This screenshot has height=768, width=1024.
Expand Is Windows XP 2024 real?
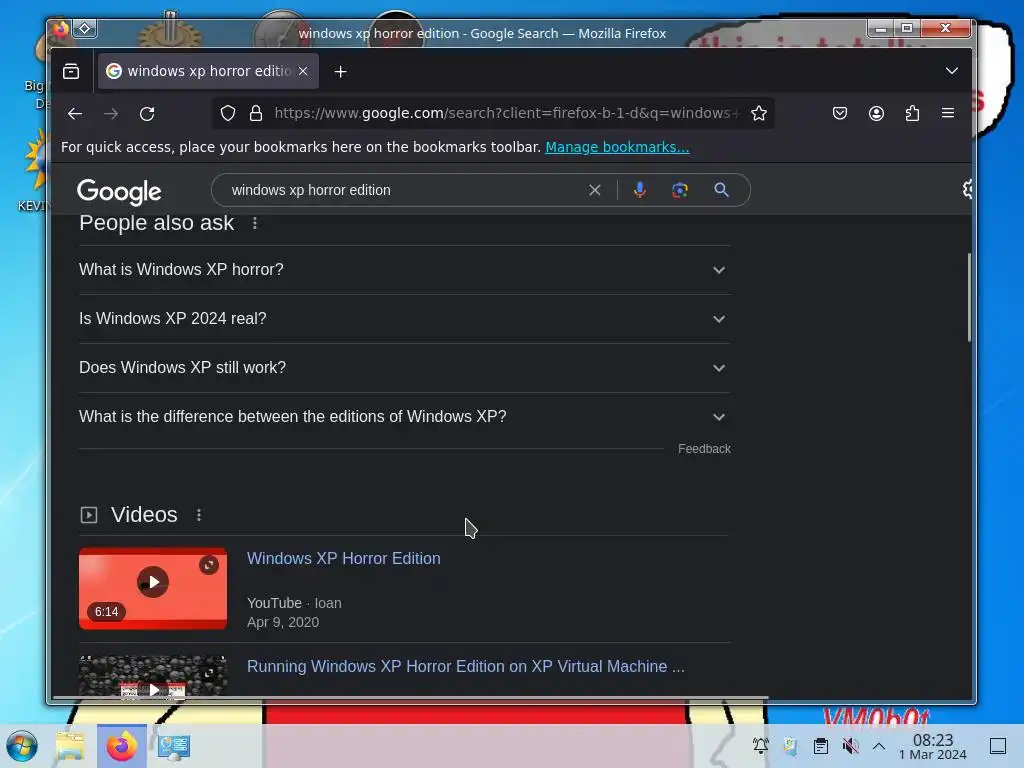point(404,319)
